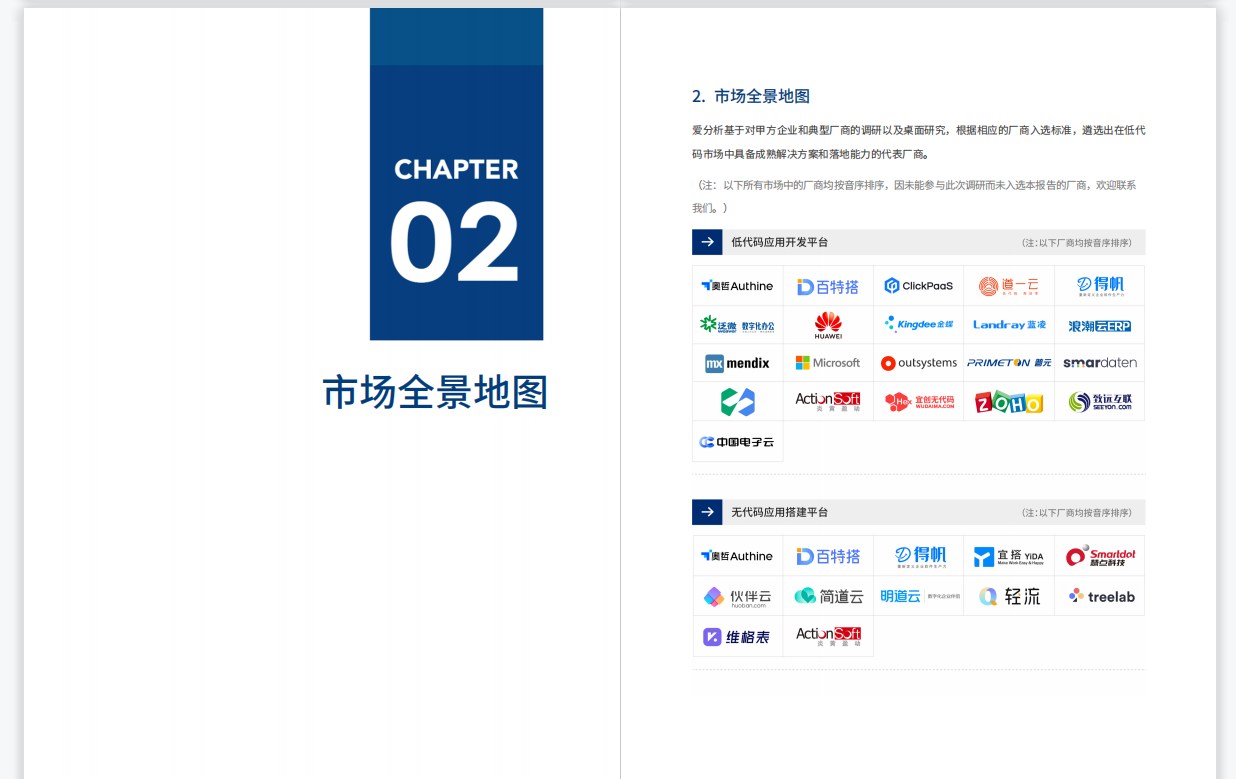Screen dimensions: 1236x779
Task: Click the "CHAPTER" label on the blue banner
Action: coord(456,169)
